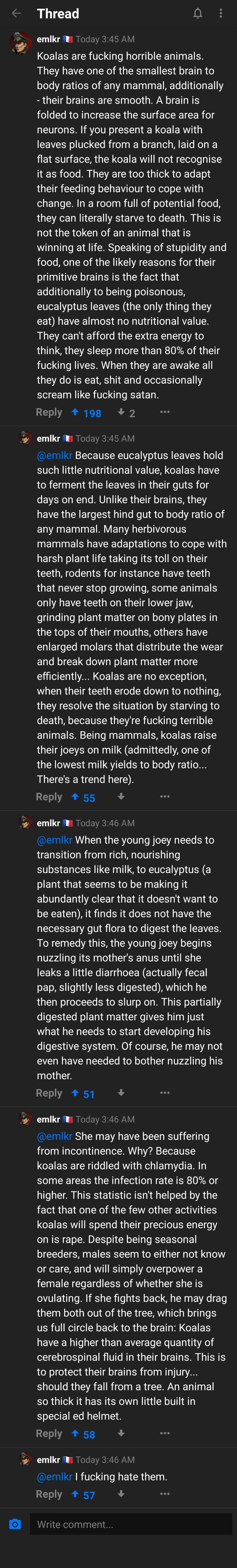Go back using the arrow icon
The image size is (237, 1568).
coord(16,13)
